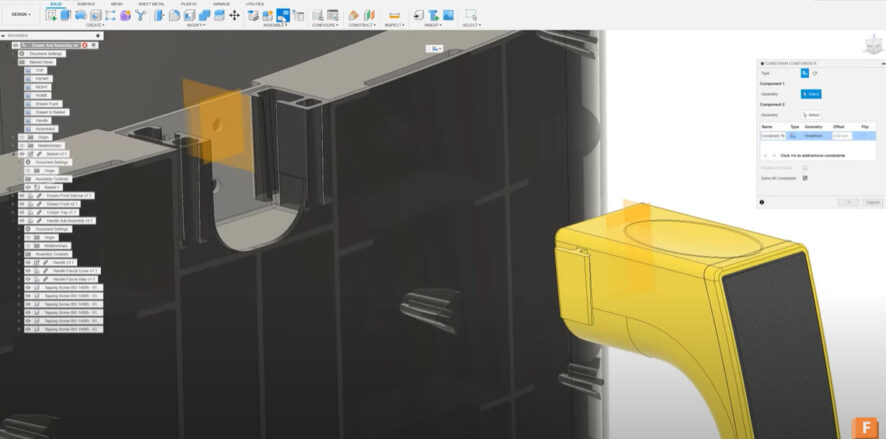Open the CONFIGURE dropdown menu

325,25
